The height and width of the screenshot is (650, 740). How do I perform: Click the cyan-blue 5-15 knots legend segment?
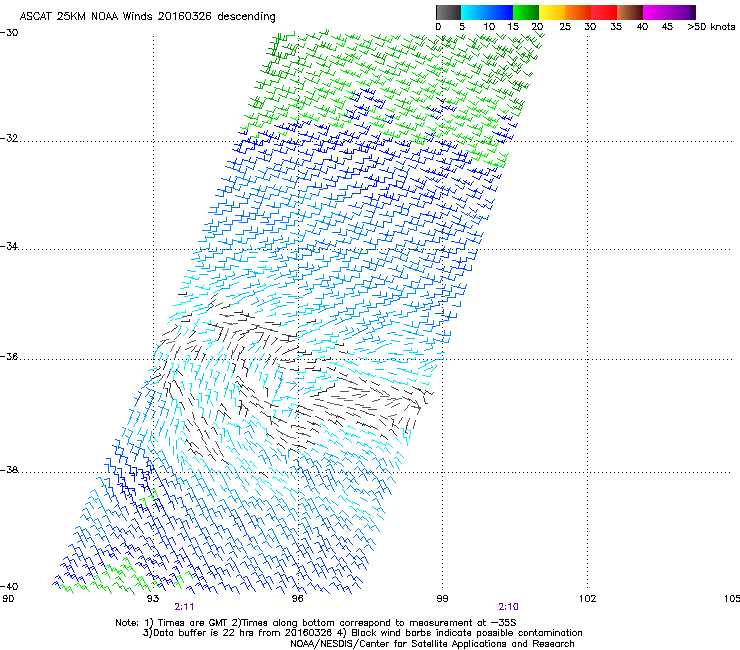point(487,12)
